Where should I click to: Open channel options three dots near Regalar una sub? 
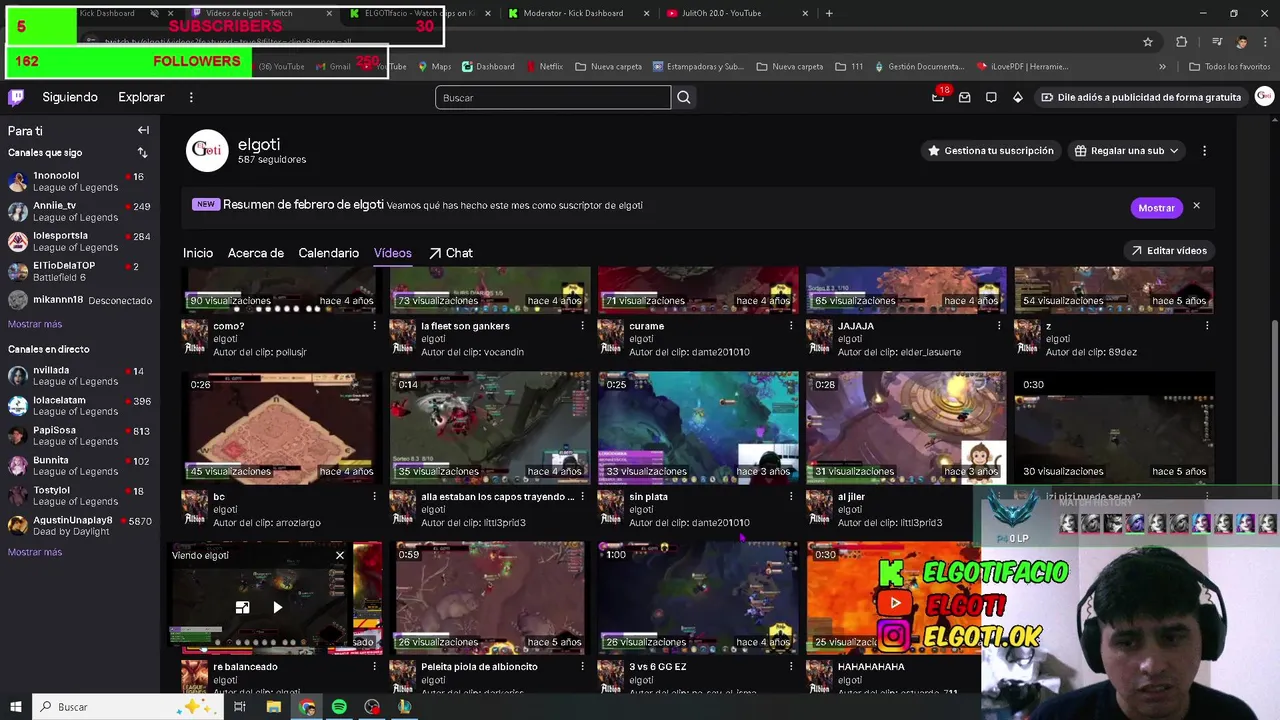click(x=1204, y=151)
